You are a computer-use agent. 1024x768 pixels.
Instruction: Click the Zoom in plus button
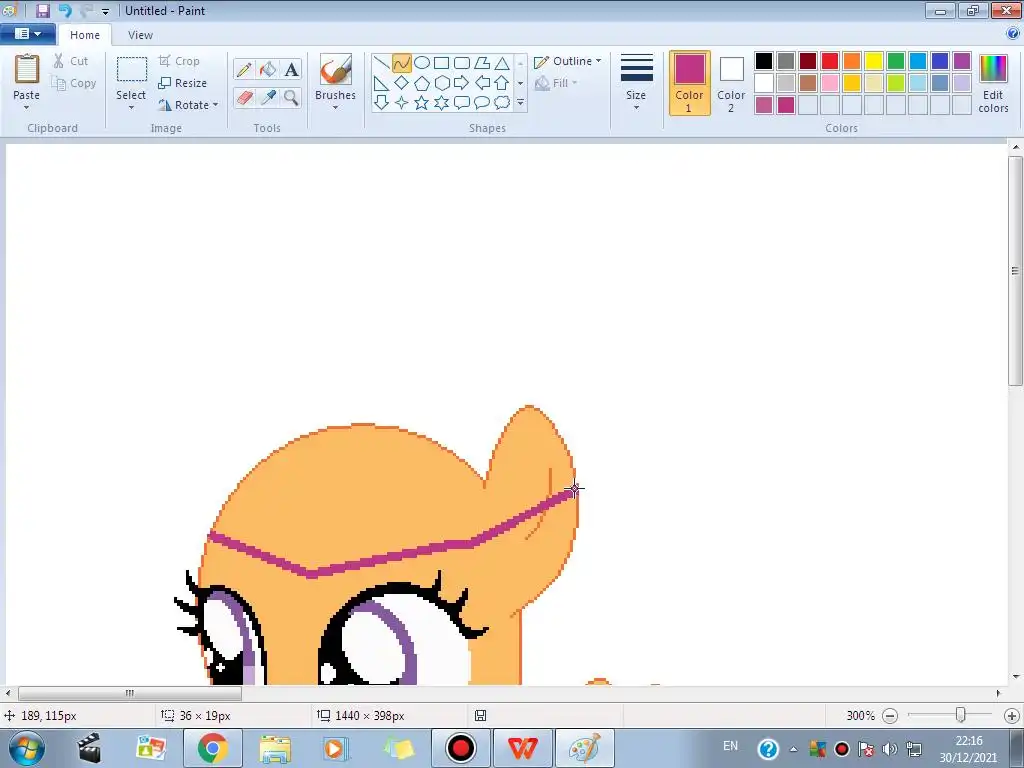(1012, 716)
